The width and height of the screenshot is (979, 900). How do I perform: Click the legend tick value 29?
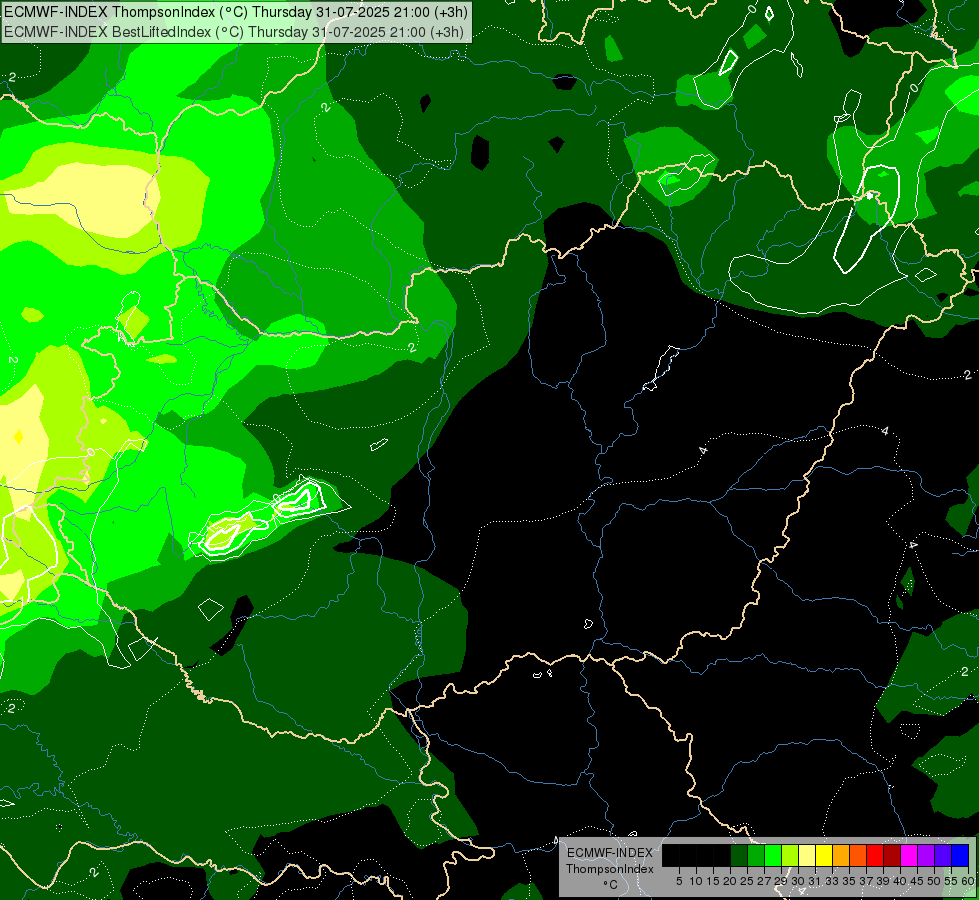point(780,881)
